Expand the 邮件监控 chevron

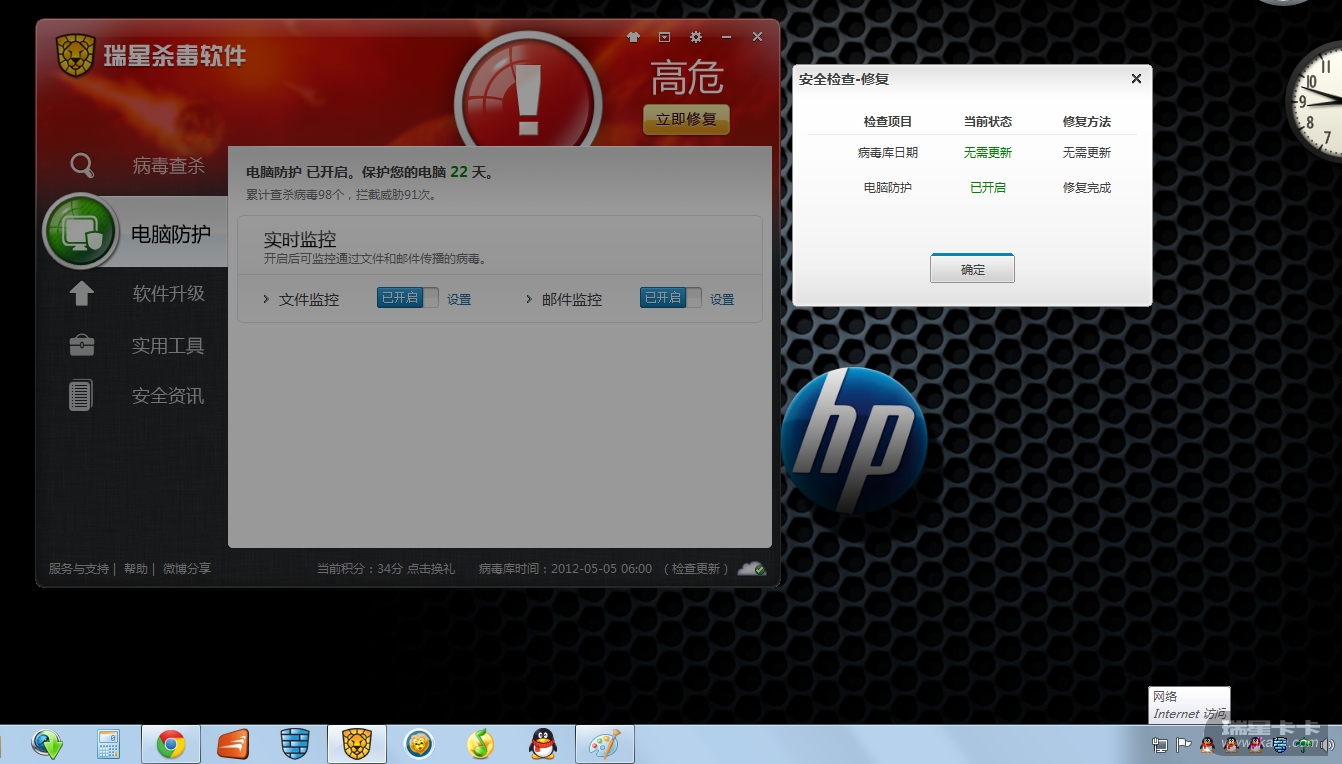tap(529, 299)
